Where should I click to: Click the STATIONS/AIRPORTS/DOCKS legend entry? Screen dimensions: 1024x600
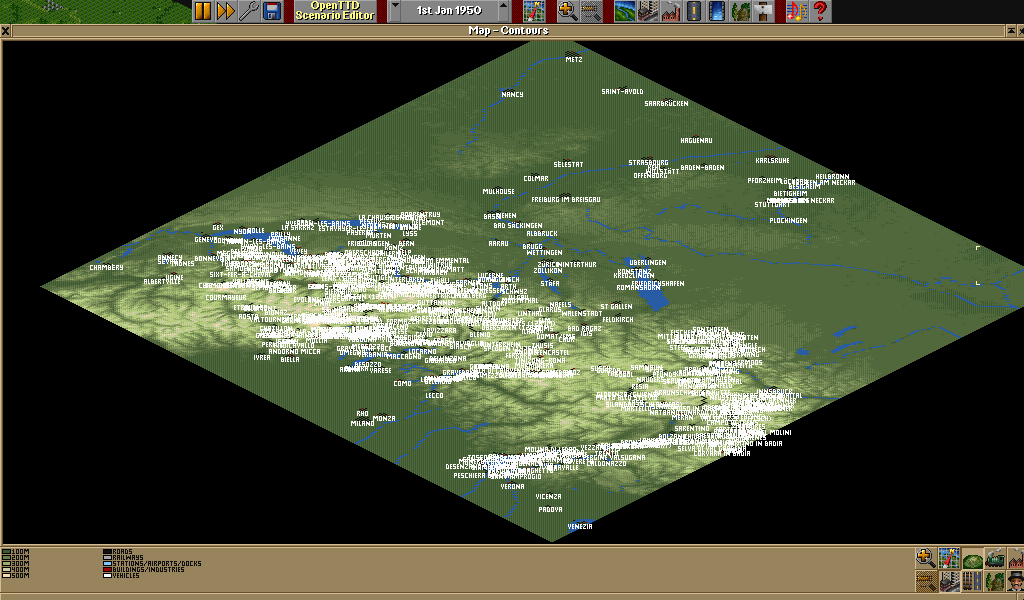coord(152,563)
